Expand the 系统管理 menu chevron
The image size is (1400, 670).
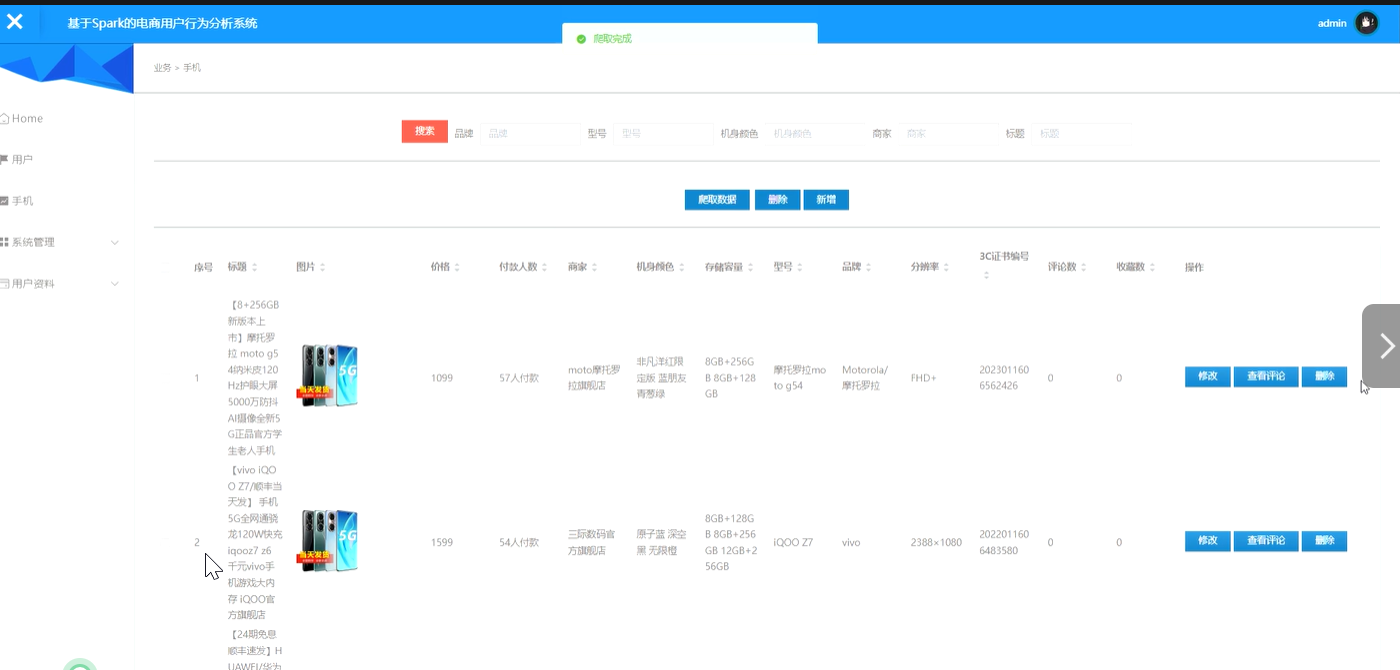point(115,242)
